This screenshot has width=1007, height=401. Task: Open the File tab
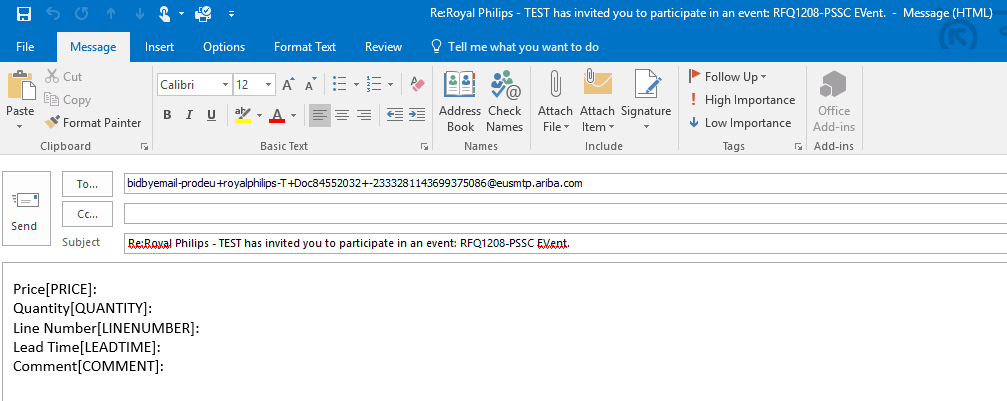(25, 47)
